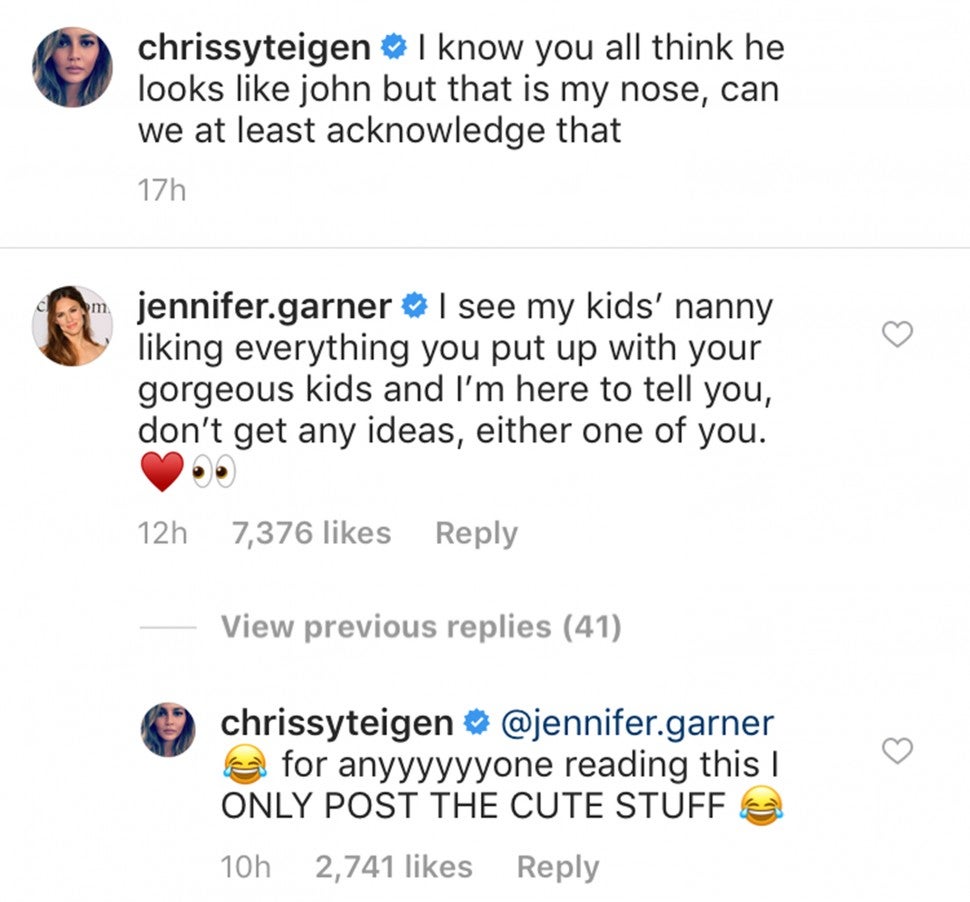Open jennifer.garner's profile picture avatar

(x=72, y=326)
